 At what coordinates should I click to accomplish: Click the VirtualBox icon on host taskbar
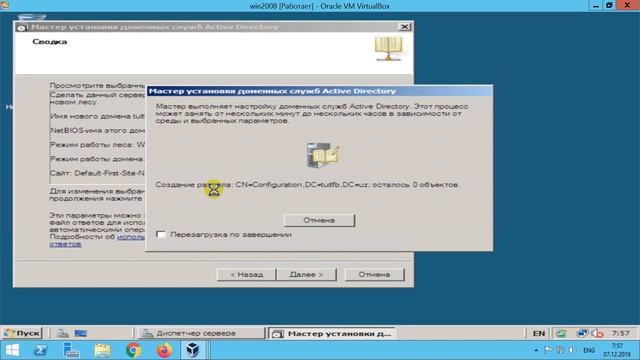[x=193, y=350]
